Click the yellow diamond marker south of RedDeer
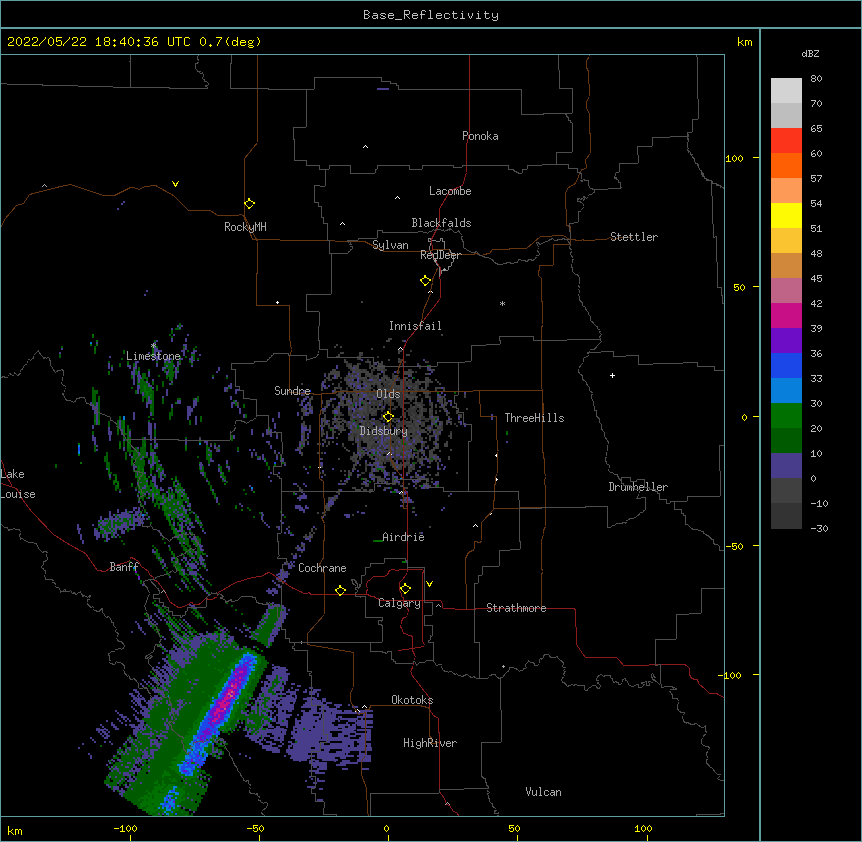Screen dimensions: 862x842 [x=426, y=281]
